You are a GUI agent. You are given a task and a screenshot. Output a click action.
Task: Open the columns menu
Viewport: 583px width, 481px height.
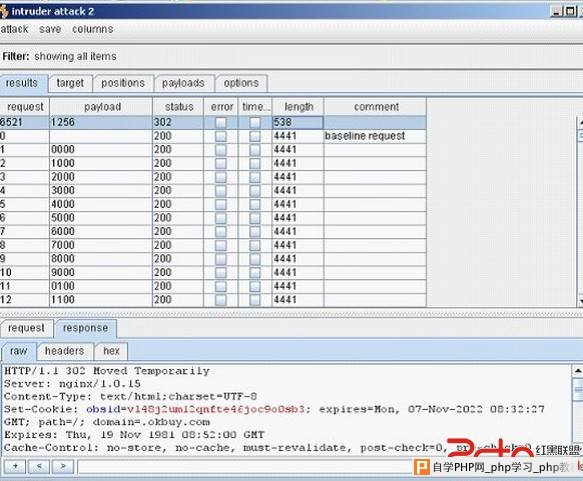click(93, 29)
